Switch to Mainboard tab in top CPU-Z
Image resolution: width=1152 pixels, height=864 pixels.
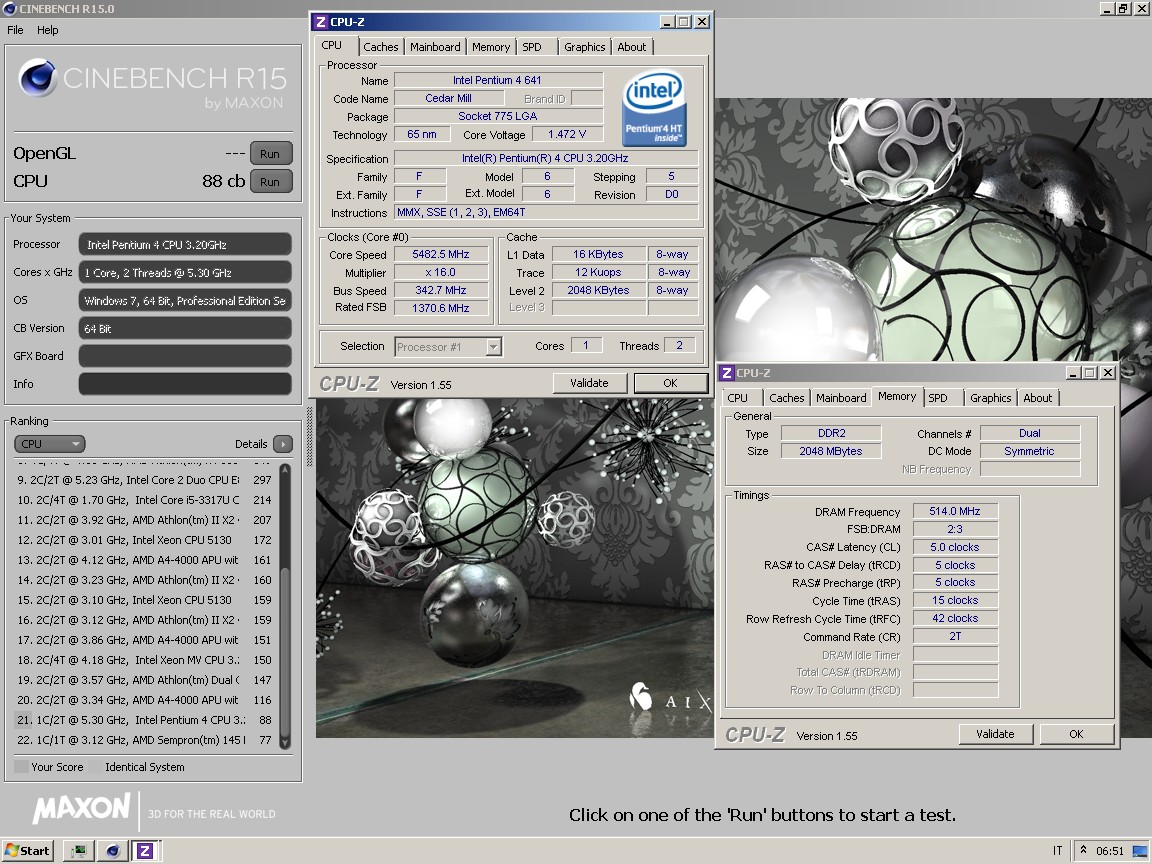tap(435, 47)
